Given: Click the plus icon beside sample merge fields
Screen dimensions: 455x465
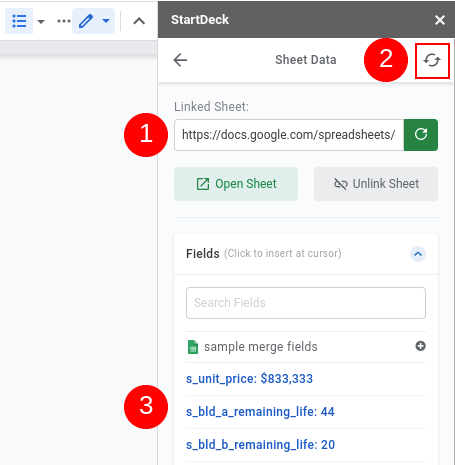Looking at the screenshot, I should [420, 346].
